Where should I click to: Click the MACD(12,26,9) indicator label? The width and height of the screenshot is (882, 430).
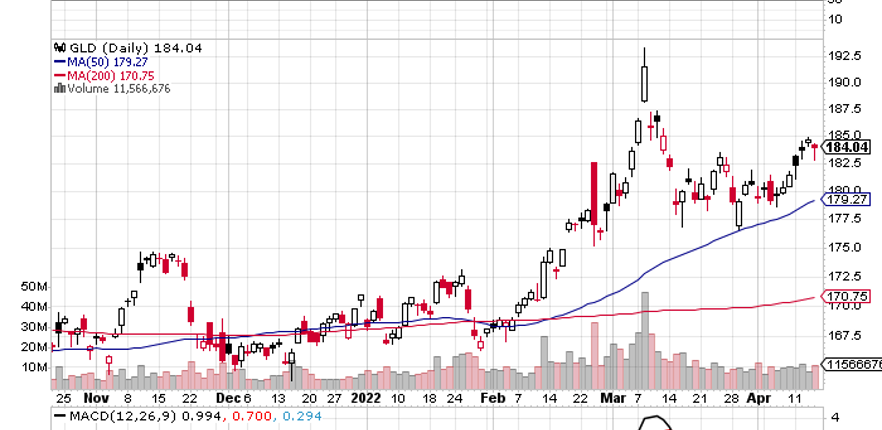pos(113,416)
